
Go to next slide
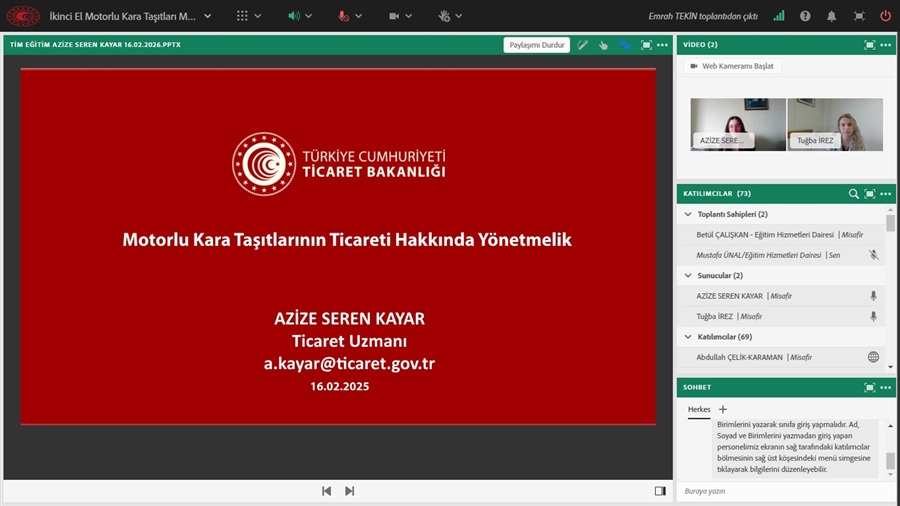pyautogui.click(x=350, y=491)
